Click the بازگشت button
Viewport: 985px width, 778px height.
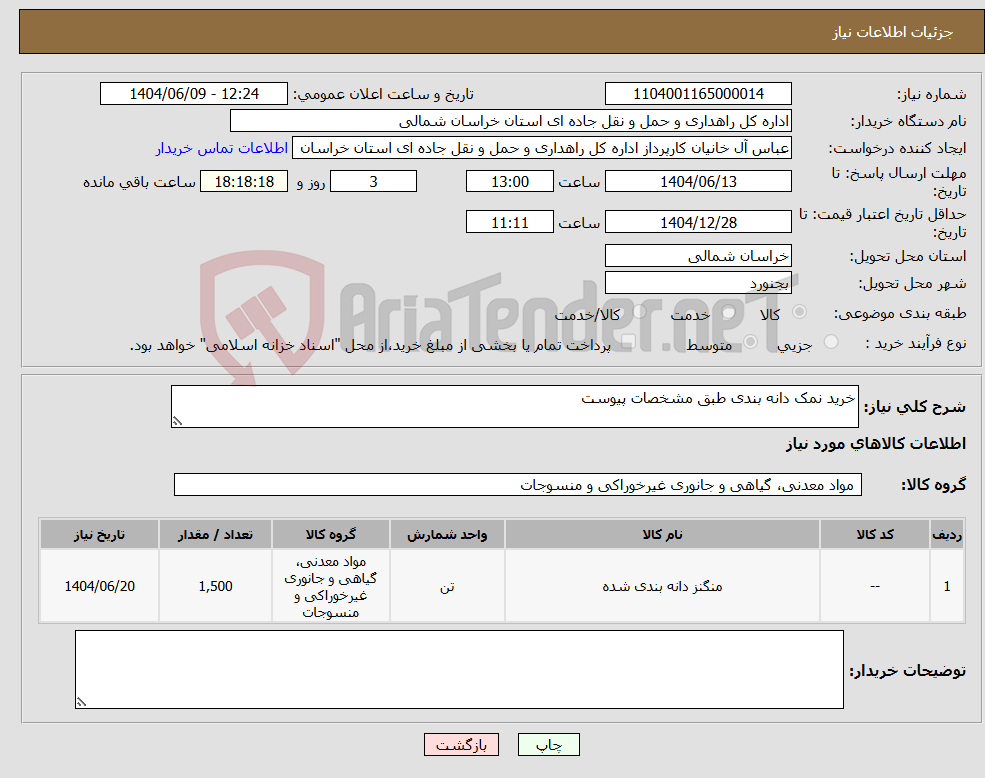point(461,744)
